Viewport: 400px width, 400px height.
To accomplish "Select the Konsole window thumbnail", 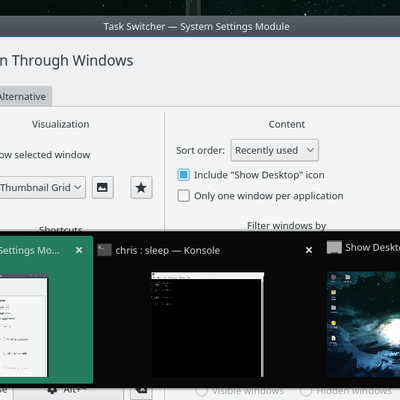I will pyautogui.click(x=207, y=324).
